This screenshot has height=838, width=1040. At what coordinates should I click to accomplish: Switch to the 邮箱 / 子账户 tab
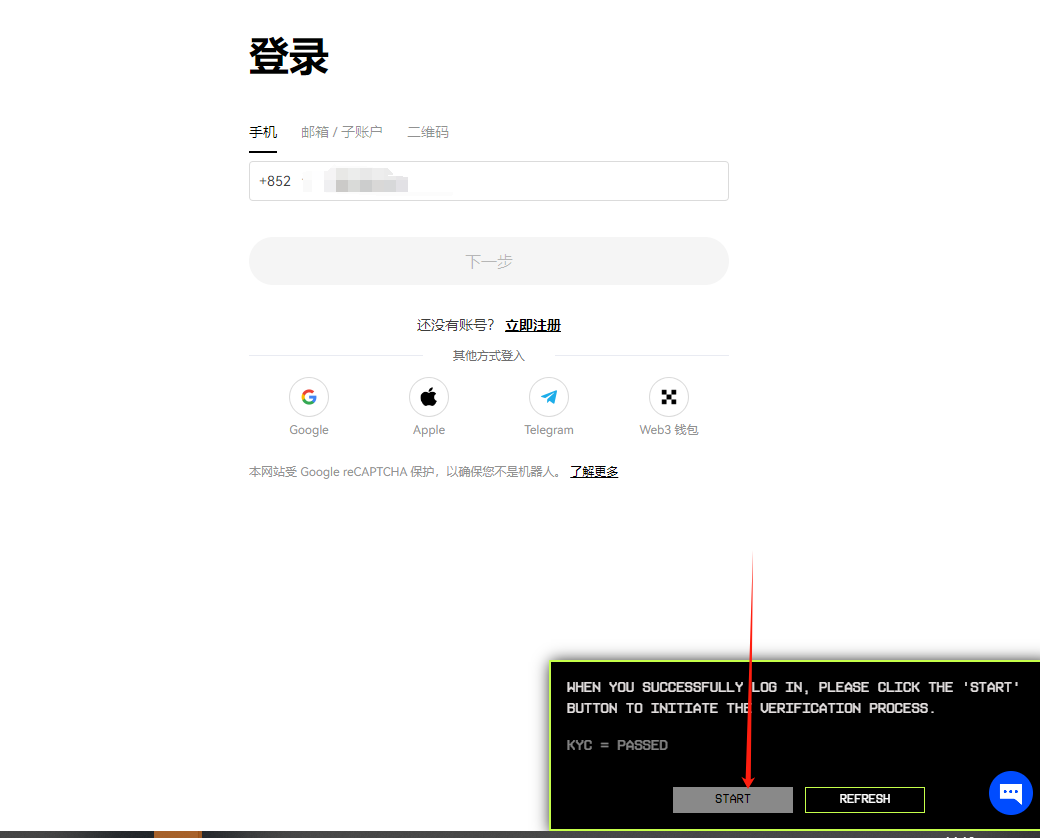(x=342, y=132)
